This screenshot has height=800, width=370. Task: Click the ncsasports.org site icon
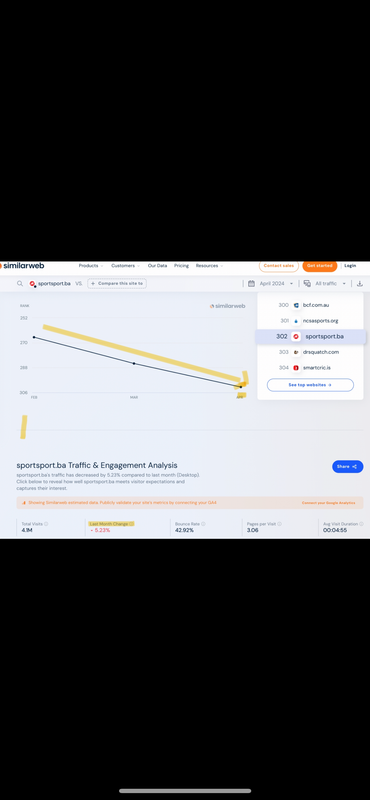[296, 321]
